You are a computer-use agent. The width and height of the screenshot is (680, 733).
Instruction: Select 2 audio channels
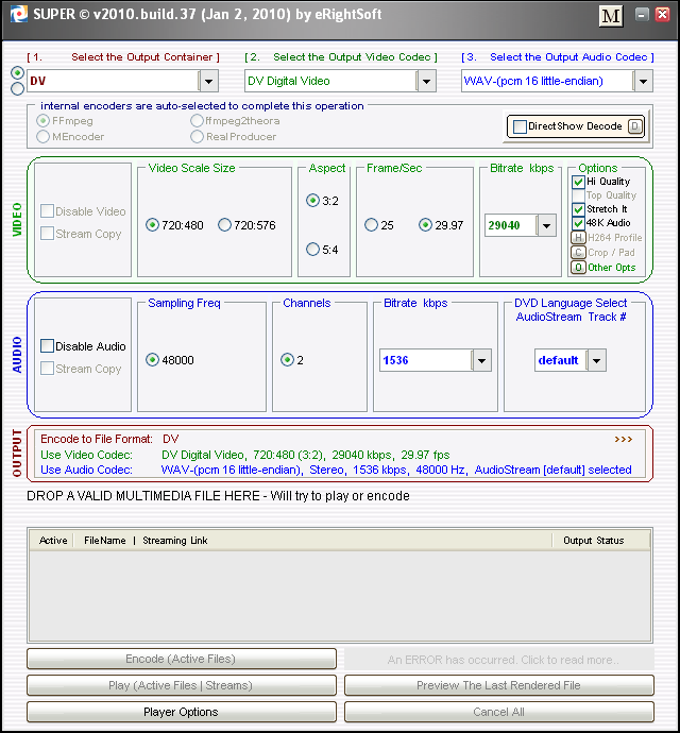tap(287, 360)
